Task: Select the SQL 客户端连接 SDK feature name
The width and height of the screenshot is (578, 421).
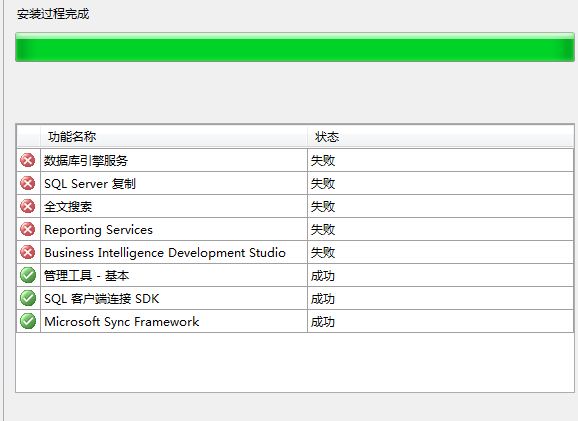Action: point(102,299)
